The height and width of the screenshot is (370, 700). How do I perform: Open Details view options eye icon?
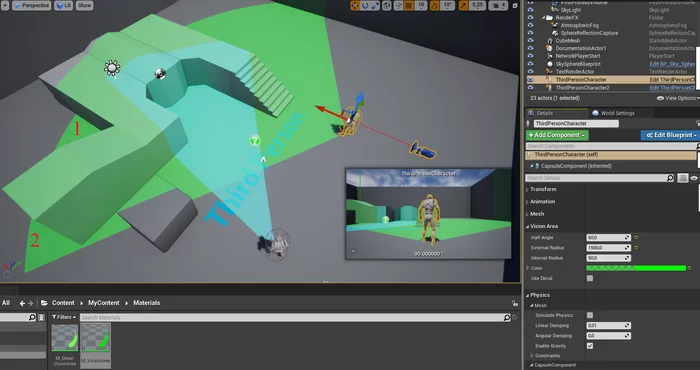pyautogui.click(x=694, y=178)
